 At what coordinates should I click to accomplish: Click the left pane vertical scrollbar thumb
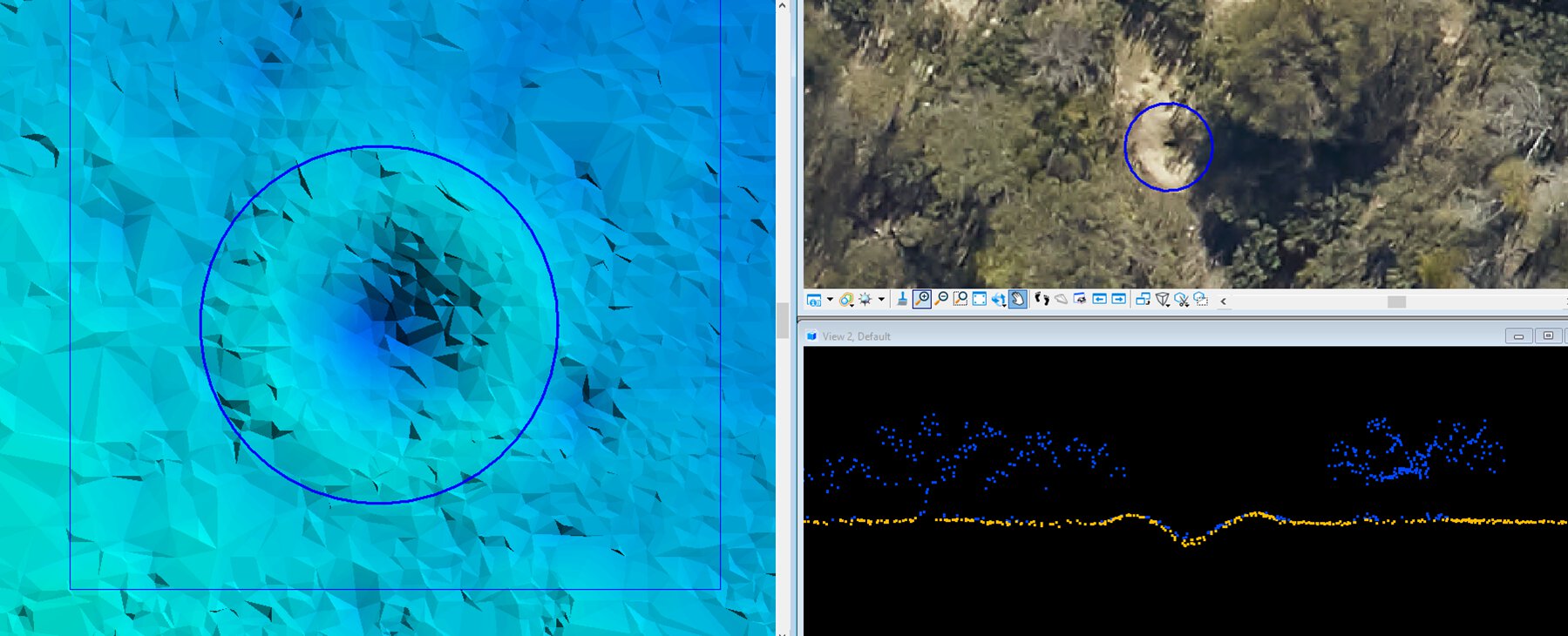783,321
